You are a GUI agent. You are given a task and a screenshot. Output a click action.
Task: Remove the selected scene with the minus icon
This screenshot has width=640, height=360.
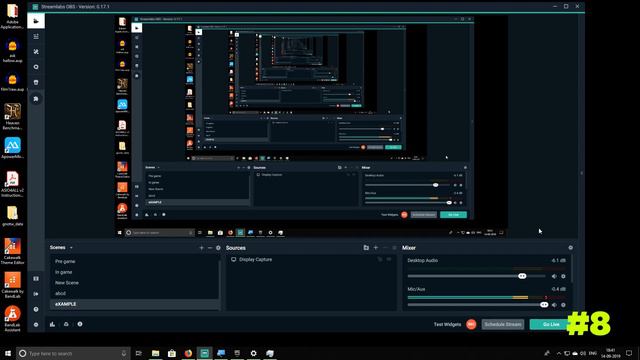(x=210, y=248)
